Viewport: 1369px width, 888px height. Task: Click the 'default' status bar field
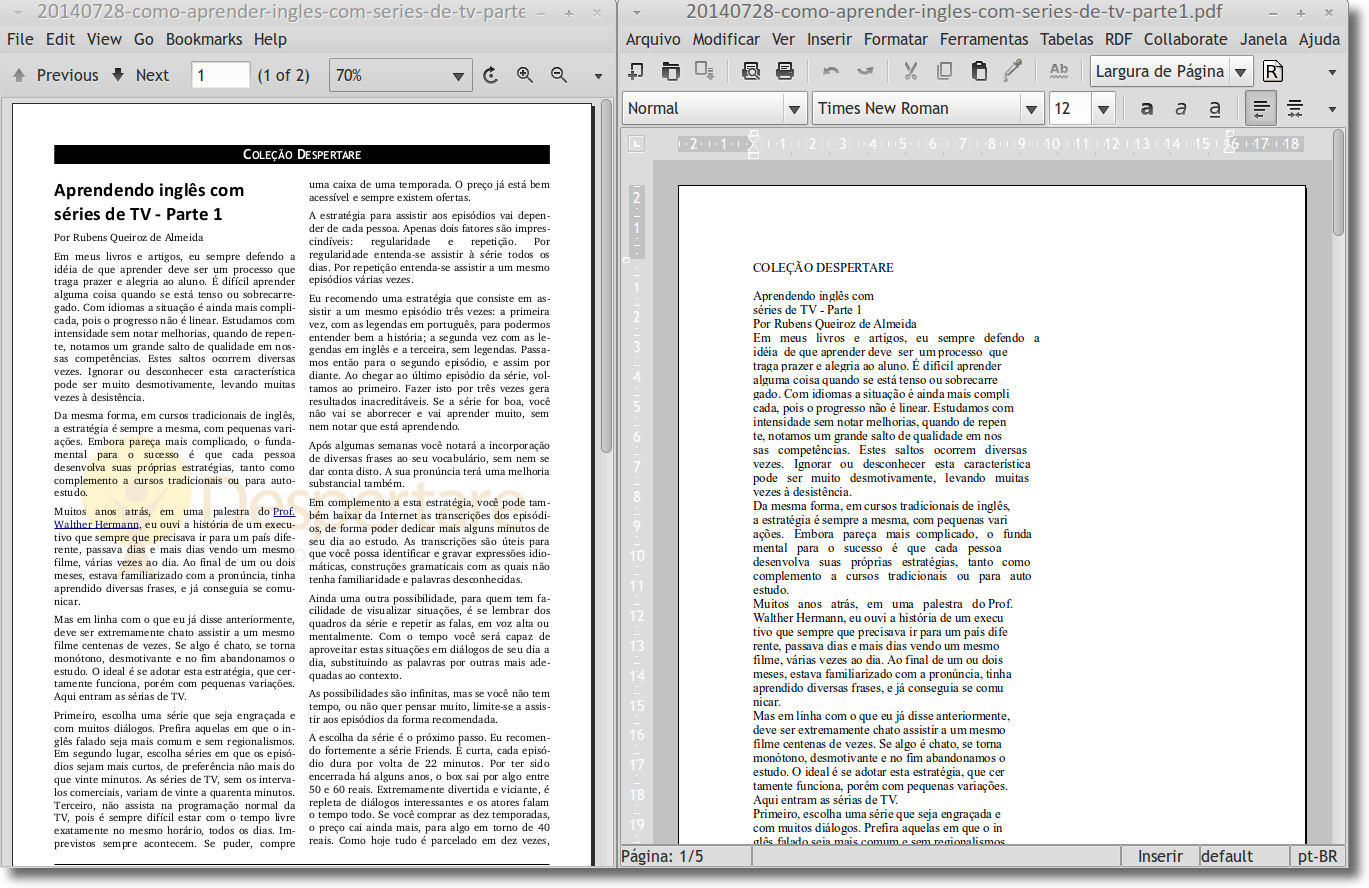(1243, 856)
